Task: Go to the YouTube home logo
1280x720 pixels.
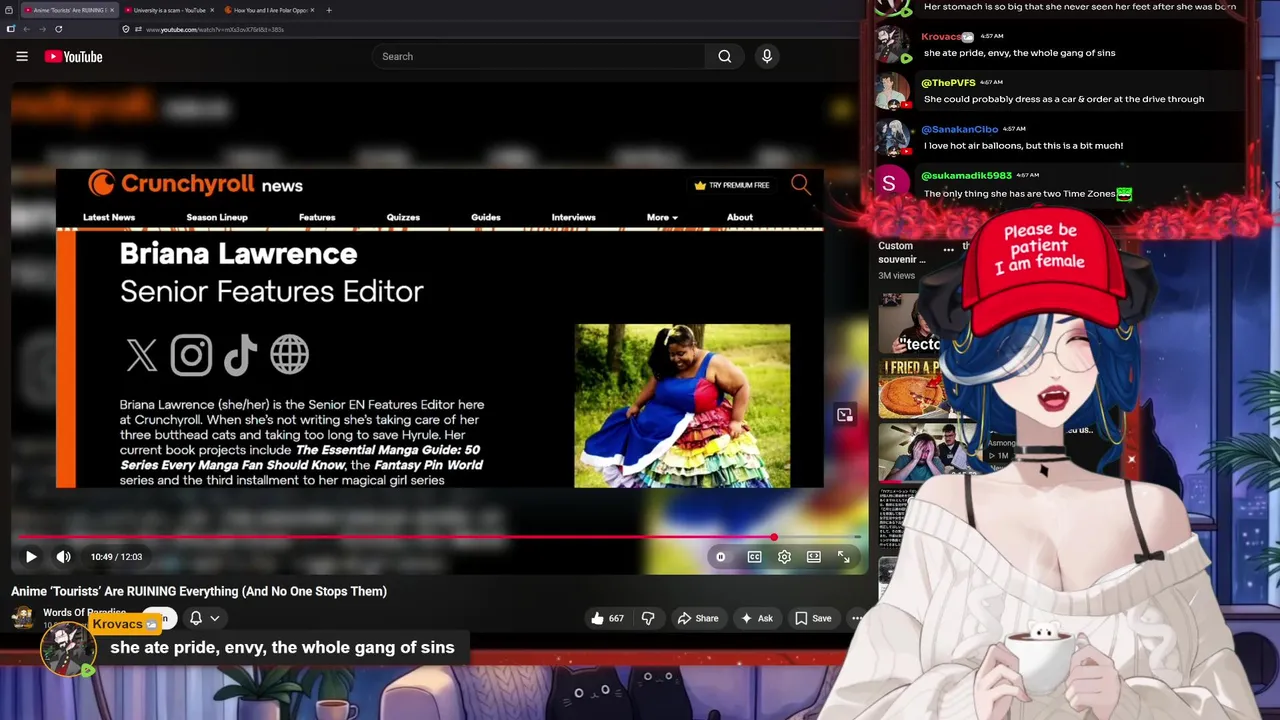Action: pyautogui.click(x=73, y=57)
